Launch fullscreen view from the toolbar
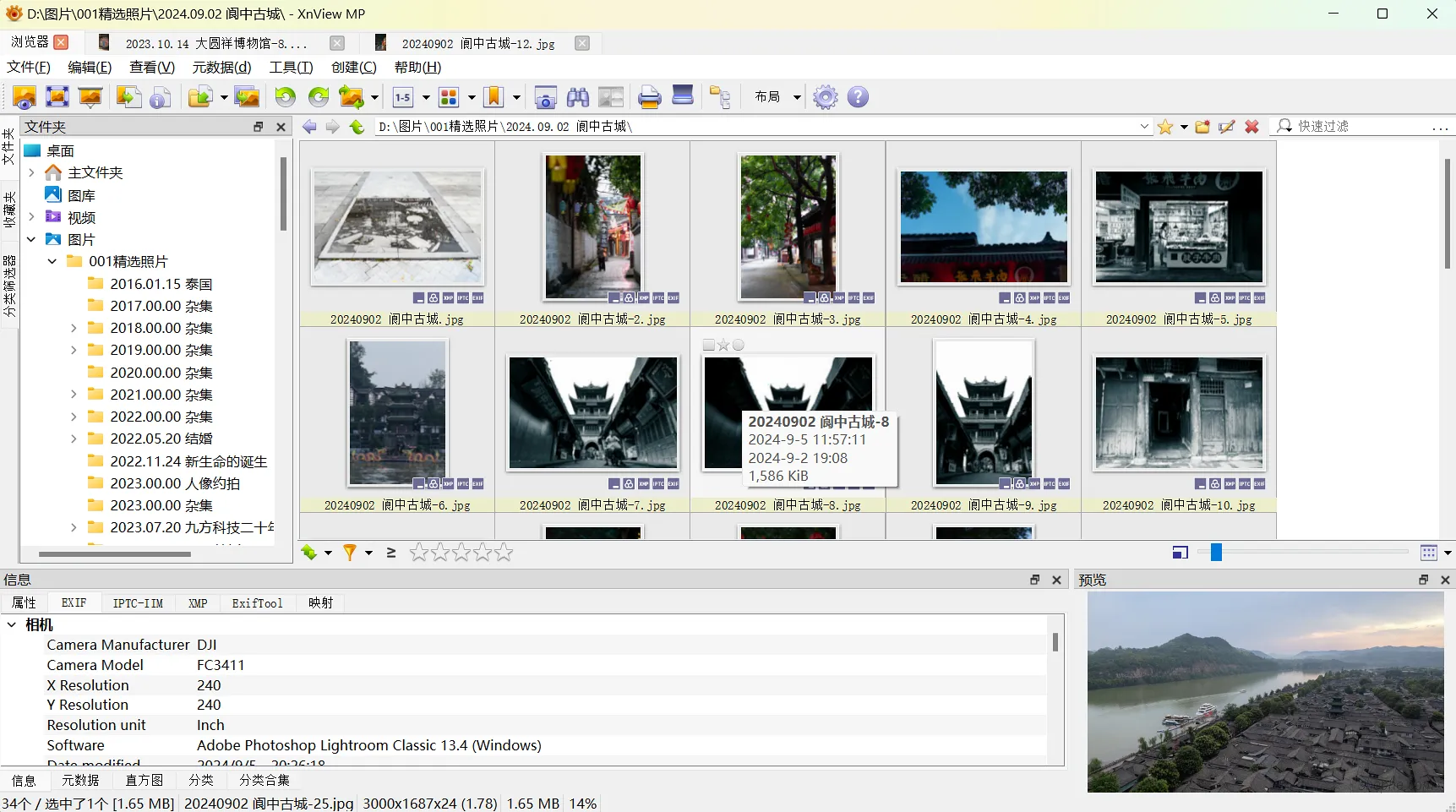Viewport: 1456px width, 812px height. [x=57, y=97]
